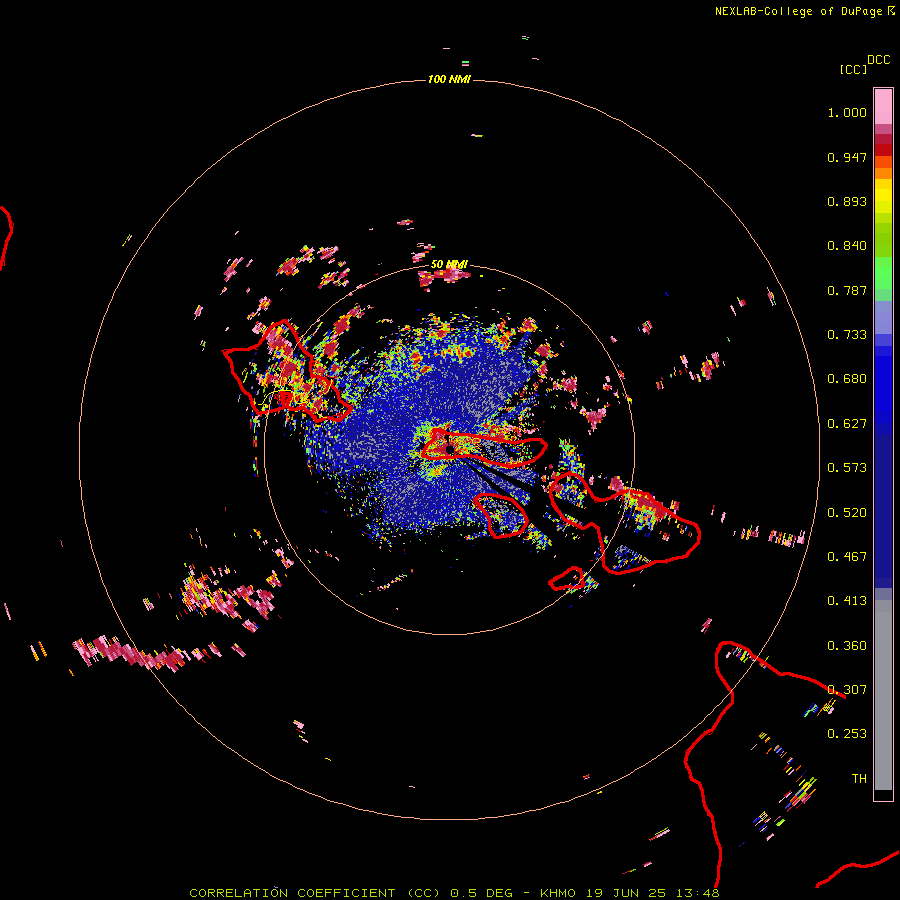Screen dimensions: 900x900
Task: Click the DCC label above the color scale
Action: point(878,60)
